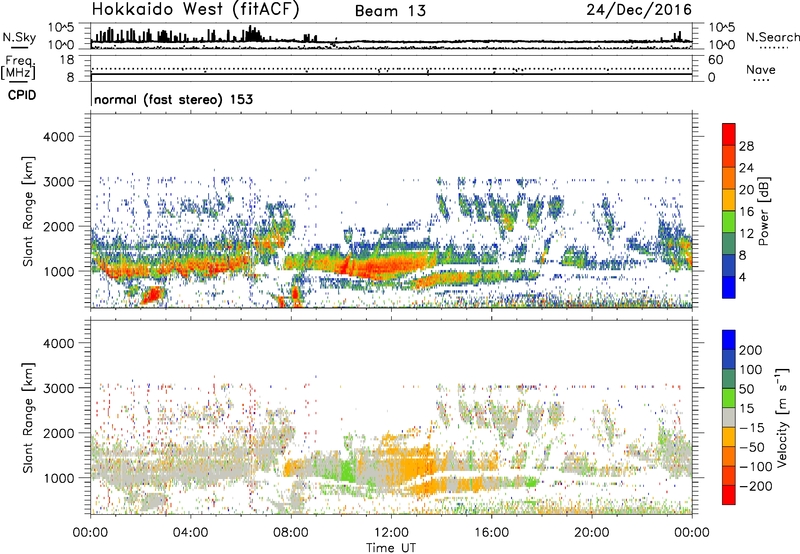This screenshot has width=800, height=554.
Task: Click the date '24/Dec/2016'
Action: [639, 10]
